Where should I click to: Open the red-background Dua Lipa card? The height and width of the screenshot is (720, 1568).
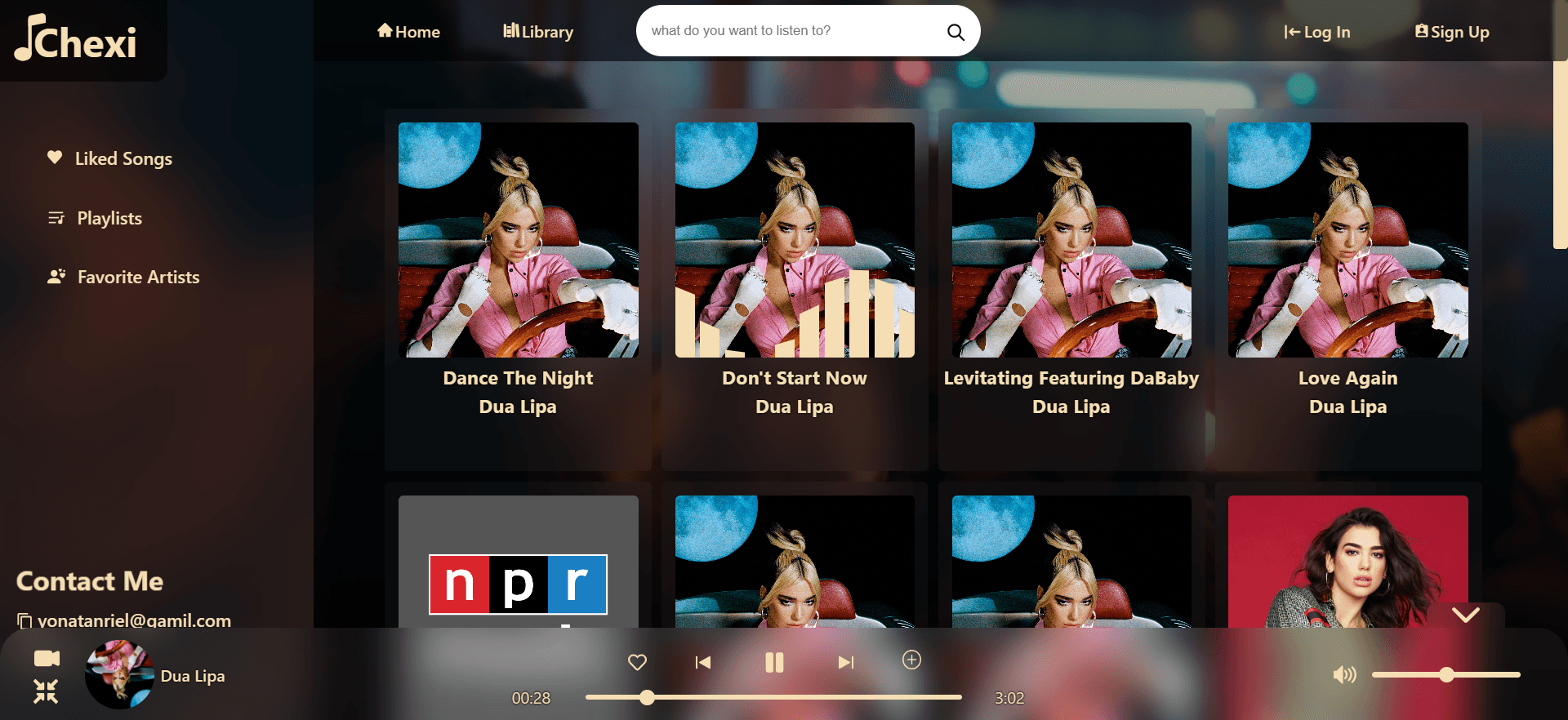[1348, 562]
